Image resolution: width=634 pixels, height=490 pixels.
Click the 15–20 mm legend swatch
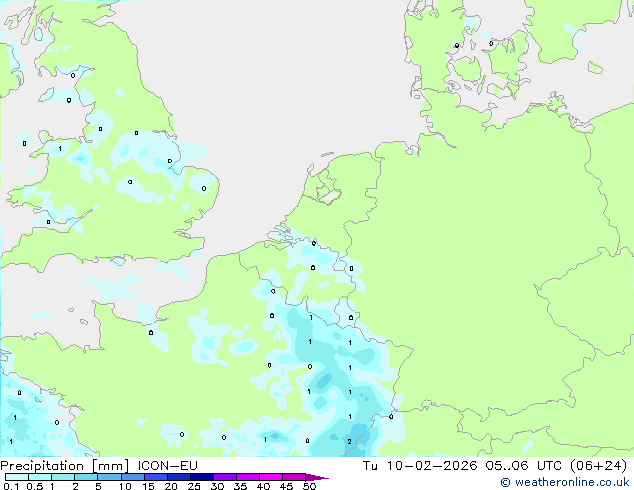155,477
